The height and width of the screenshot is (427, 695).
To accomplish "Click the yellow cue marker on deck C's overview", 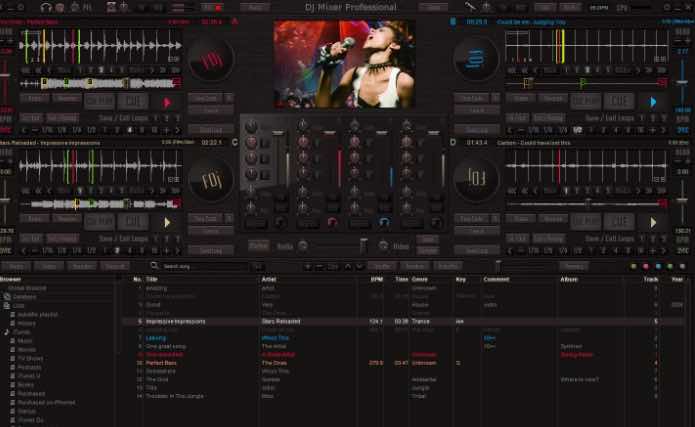I will pos(76,204).
